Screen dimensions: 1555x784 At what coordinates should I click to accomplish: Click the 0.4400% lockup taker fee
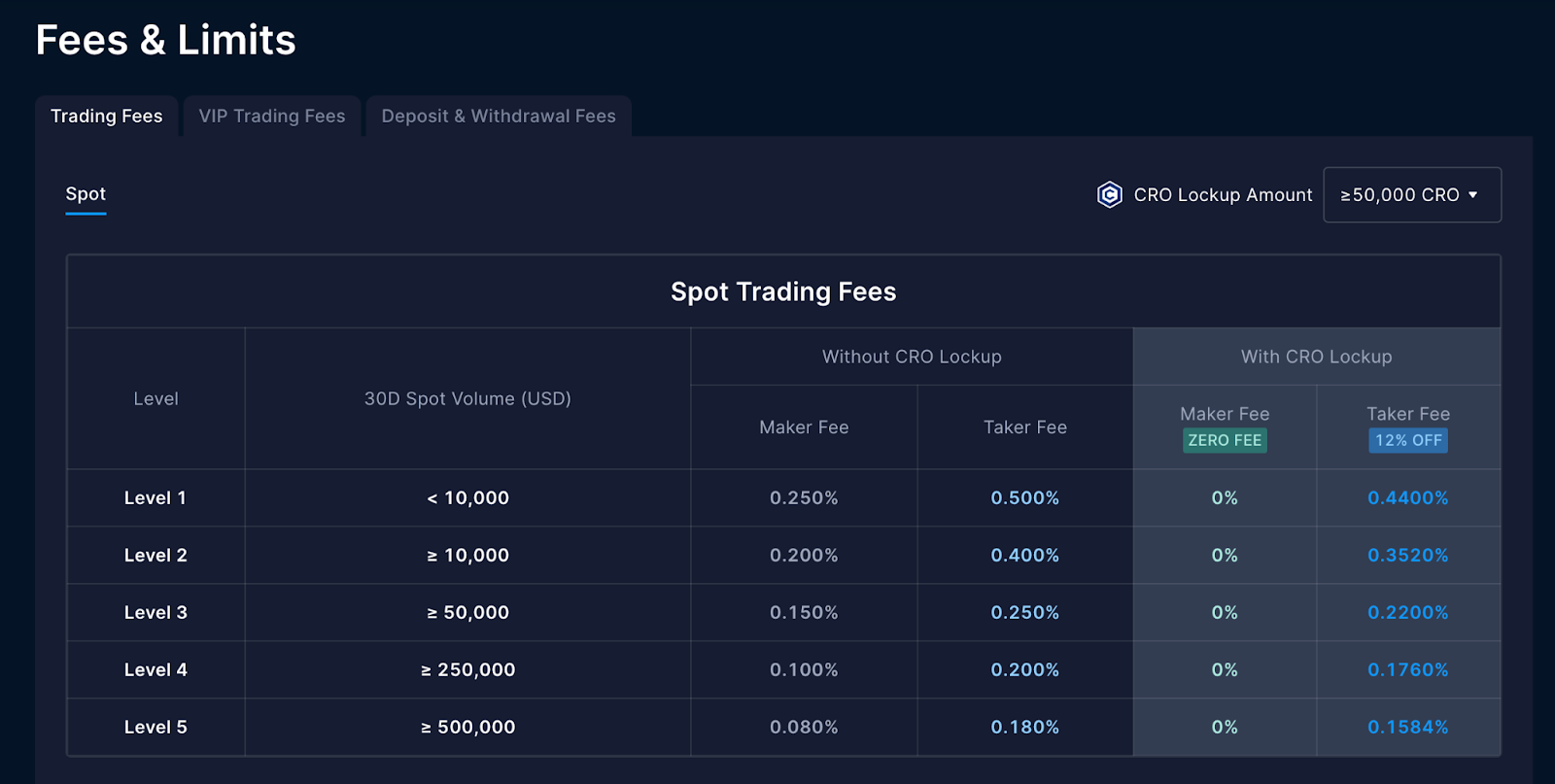pos(1408,498)
